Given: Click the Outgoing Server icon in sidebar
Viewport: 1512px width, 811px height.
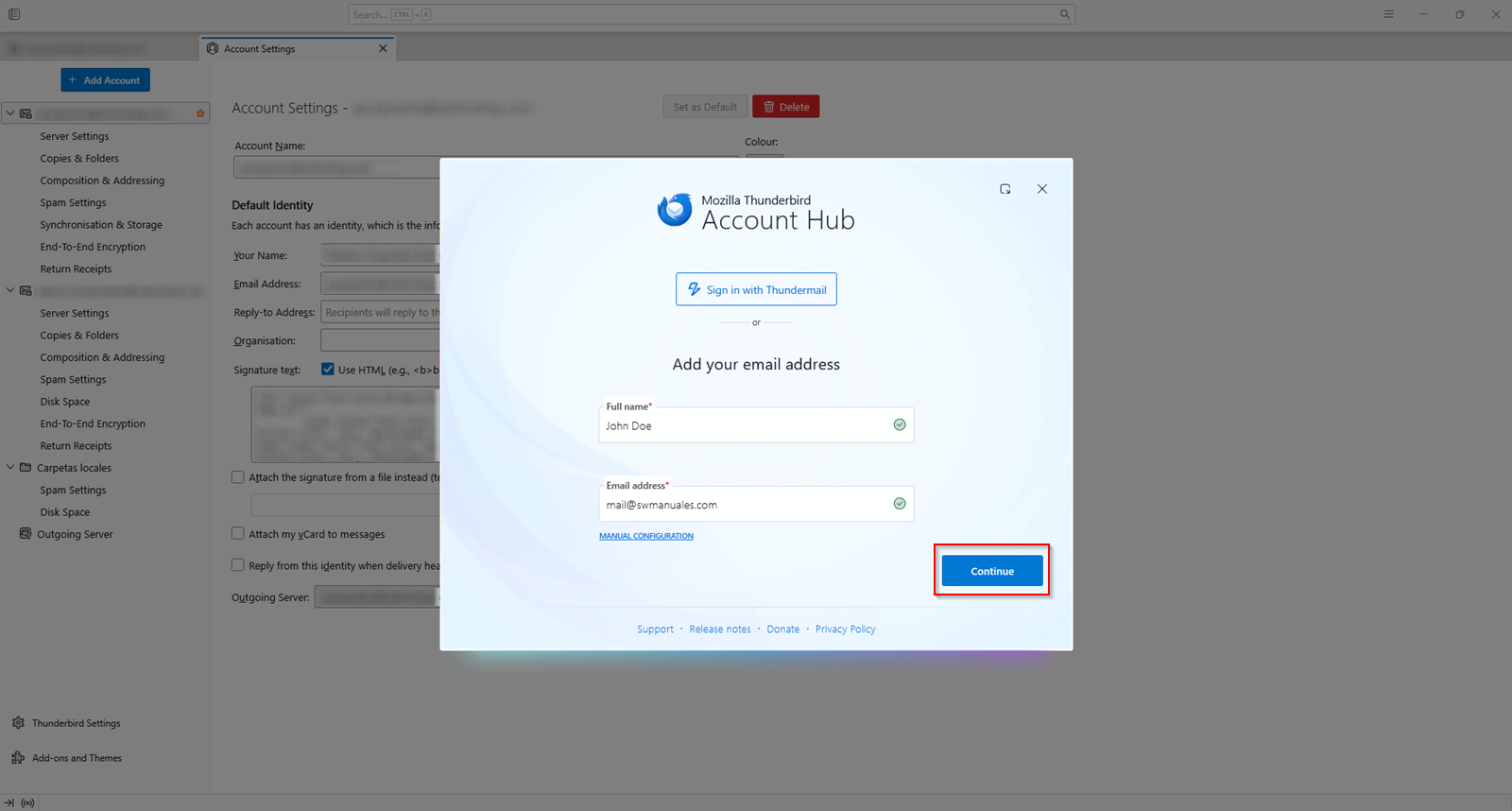Looking at the screenshot, I should coord(26,534).
